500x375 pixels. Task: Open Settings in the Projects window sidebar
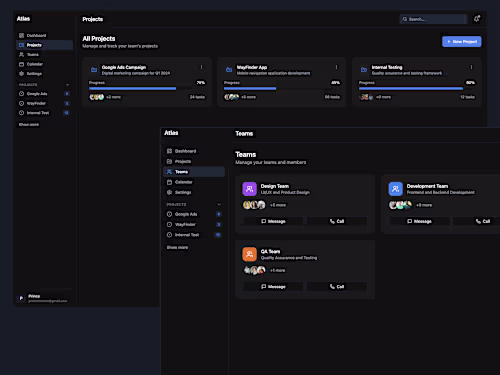pyautogui.click(x=45, y=74)
